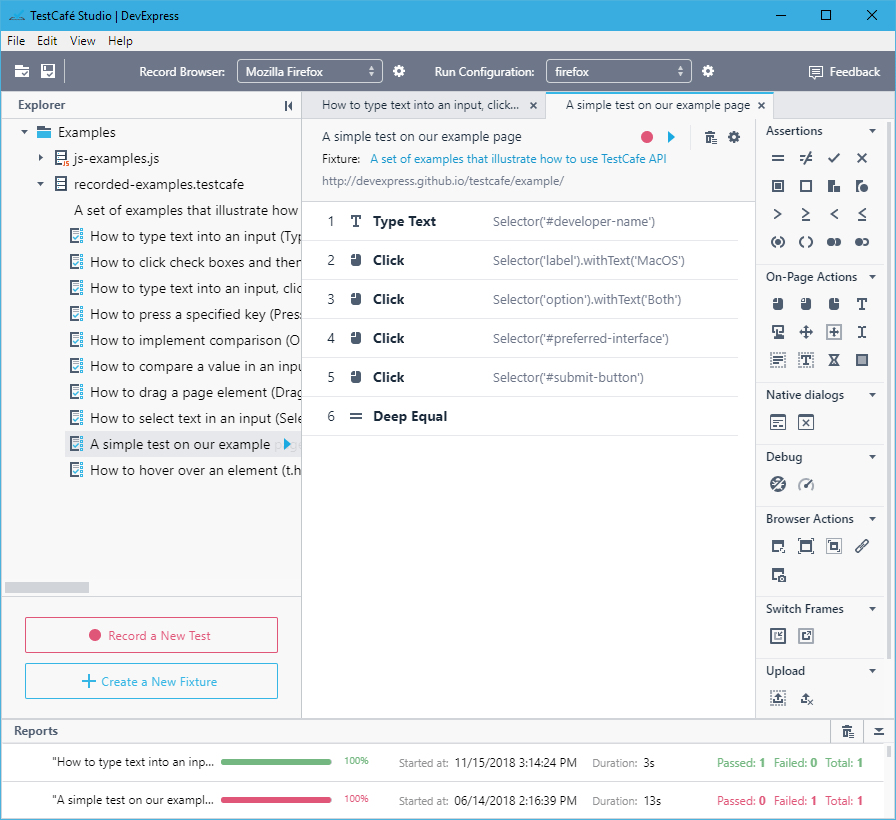The height and width of the screenshot is (820, 896).
Task: Add the Greater Than or Equal assertion
Action: click(x=806, y=214)
